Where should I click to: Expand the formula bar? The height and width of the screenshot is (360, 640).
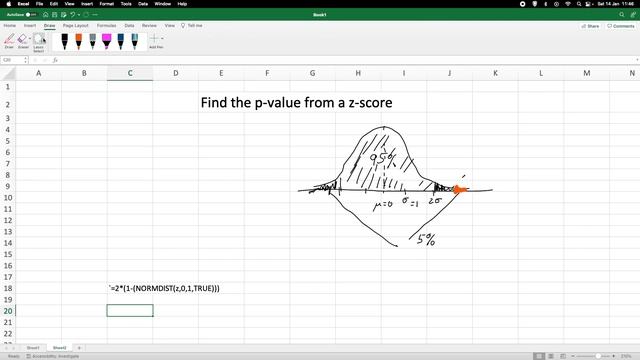637,60
